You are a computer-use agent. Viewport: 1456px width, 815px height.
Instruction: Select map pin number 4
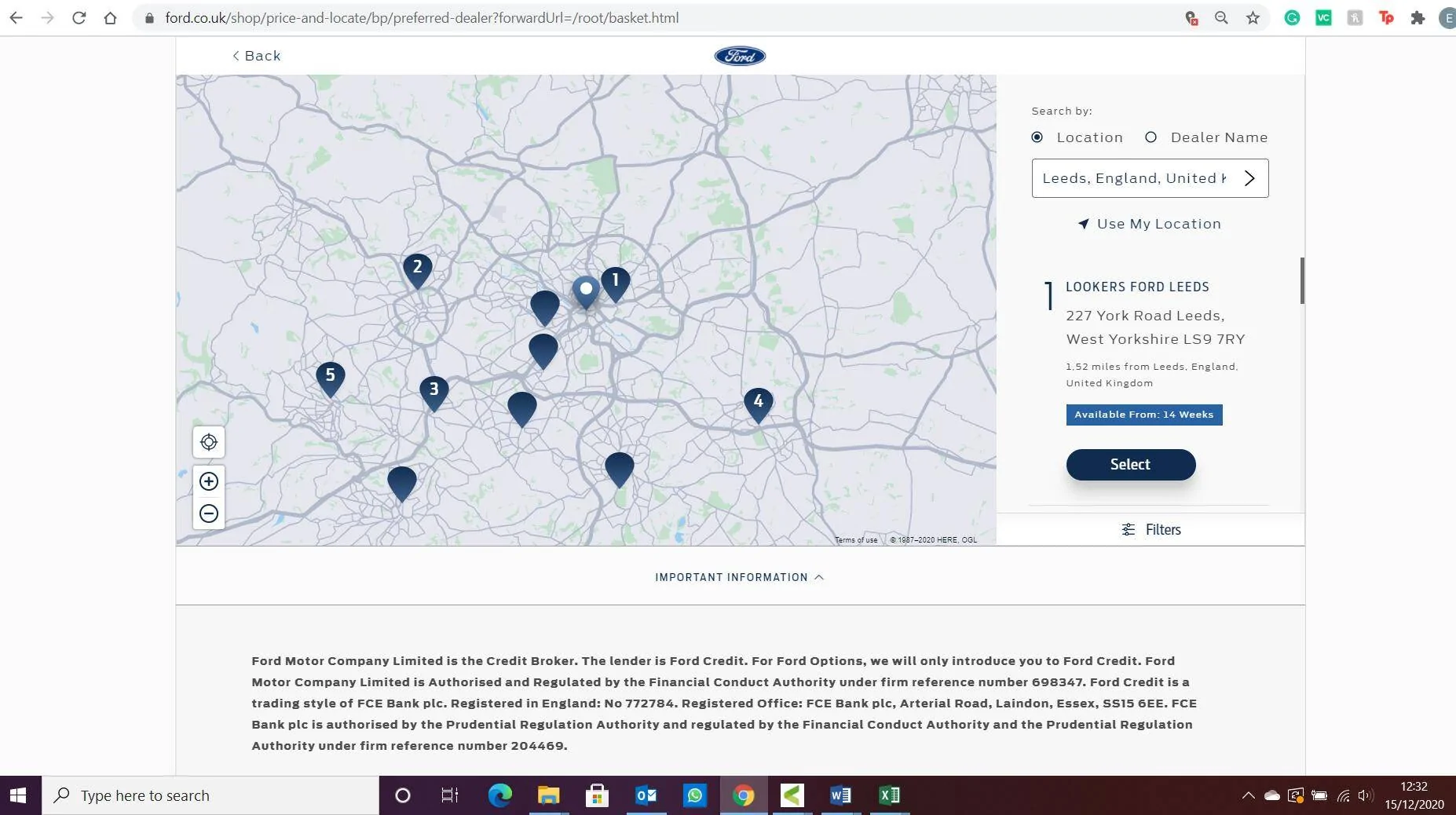pos(758,404)
